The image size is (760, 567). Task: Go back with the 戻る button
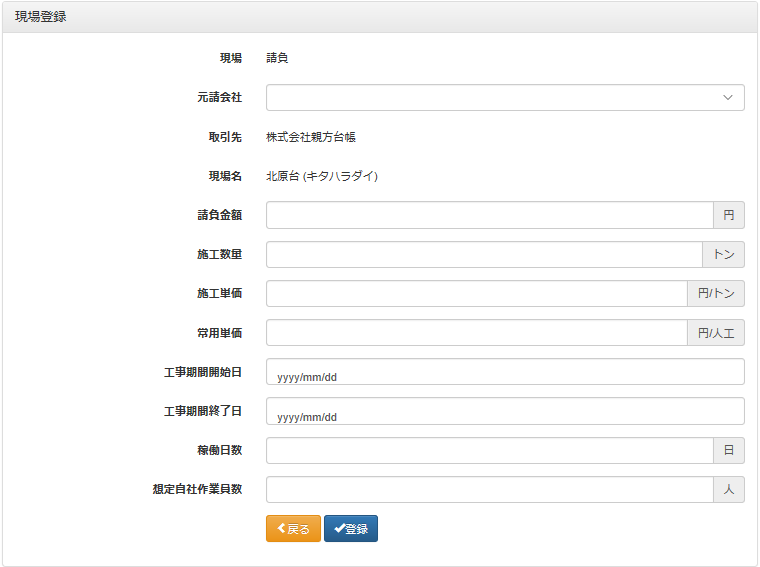tap(293, 528)
